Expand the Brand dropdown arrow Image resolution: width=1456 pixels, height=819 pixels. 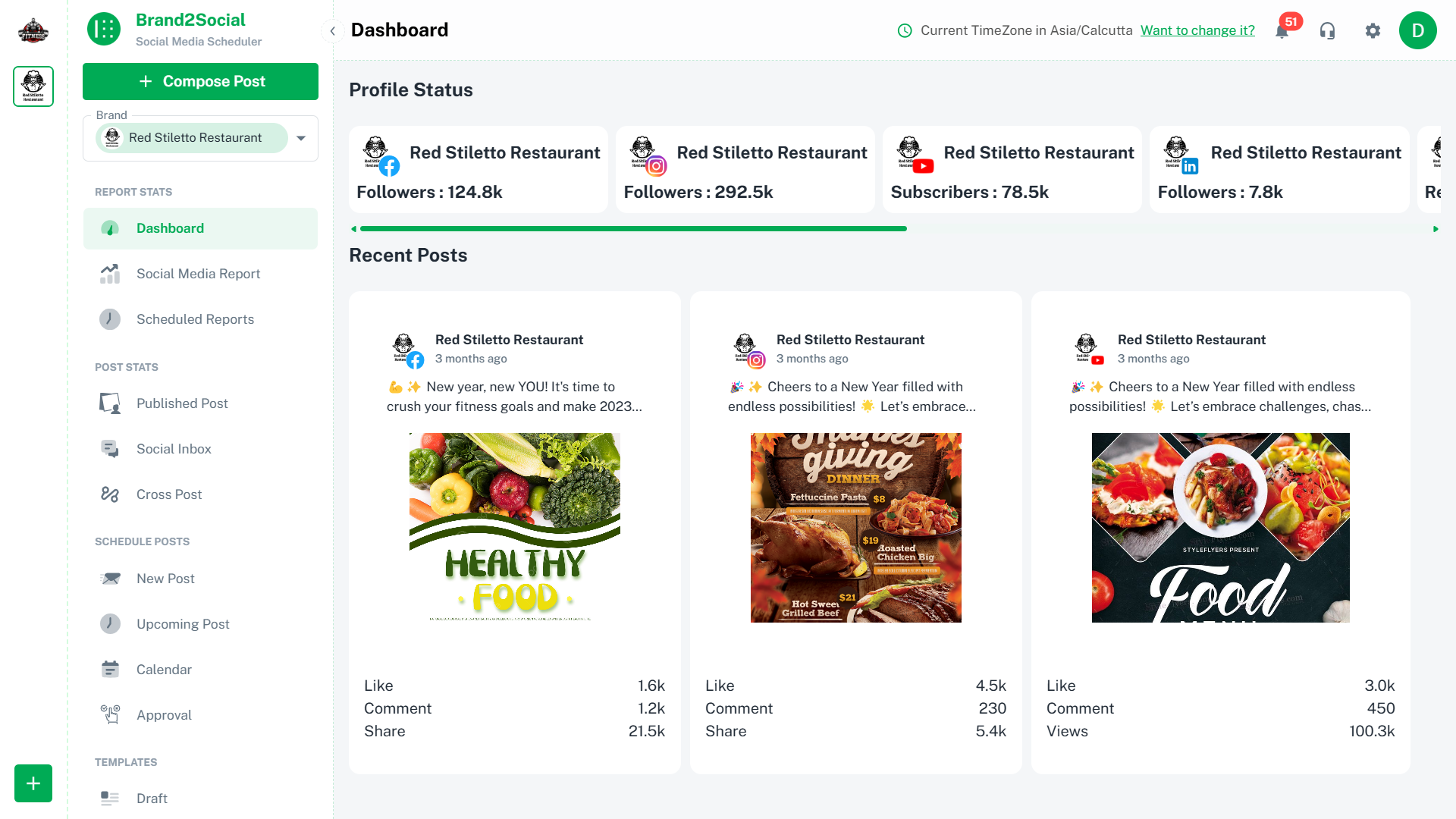301,138
